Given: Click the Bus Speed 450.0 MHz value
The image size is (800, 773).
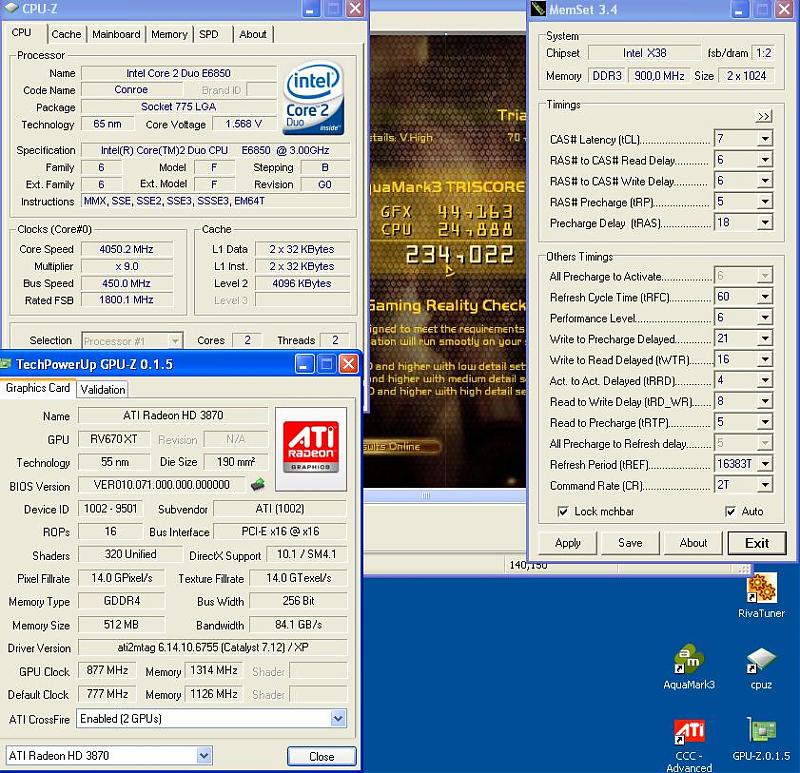Looking at the screenshot, I should coord(127,283).
